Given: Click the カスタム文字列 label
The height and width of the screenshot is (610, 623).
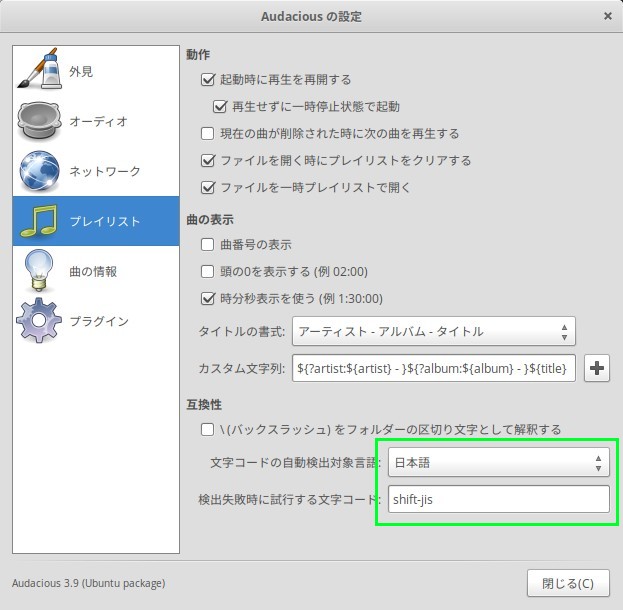Looking at the screenshot, I should tap(242, 369).
